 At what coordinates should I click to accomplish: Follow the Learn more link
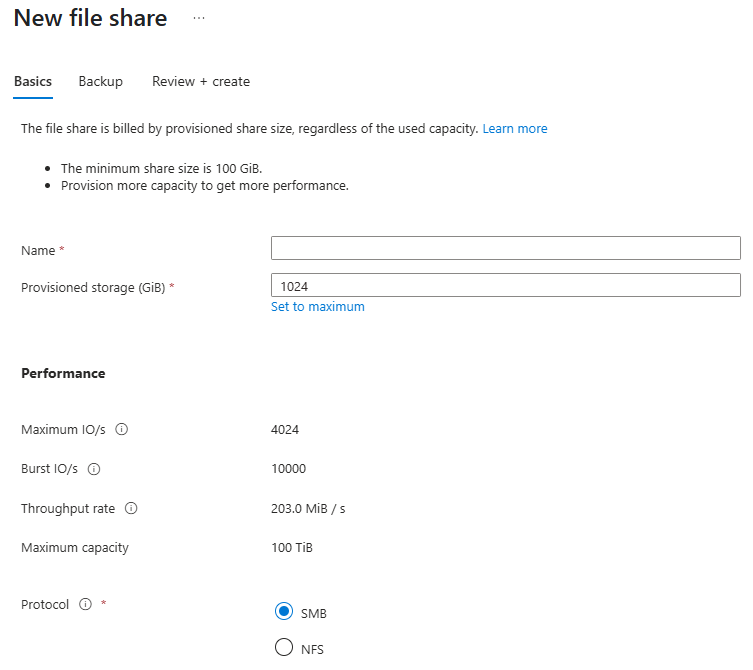[515, 129]
